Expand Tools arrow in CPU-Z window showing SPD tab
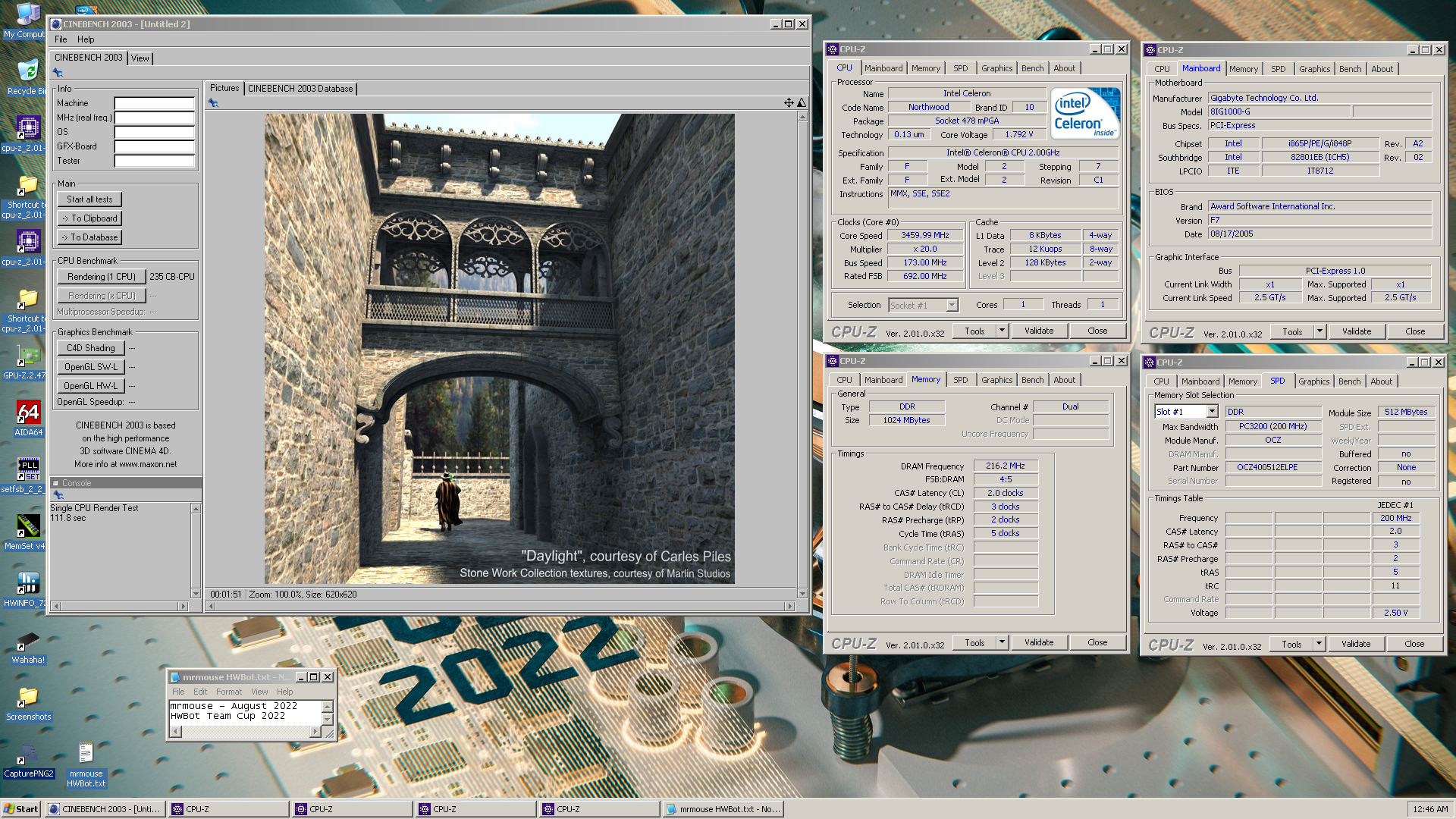1456x819 pixels. click(x=1319, y=644)
